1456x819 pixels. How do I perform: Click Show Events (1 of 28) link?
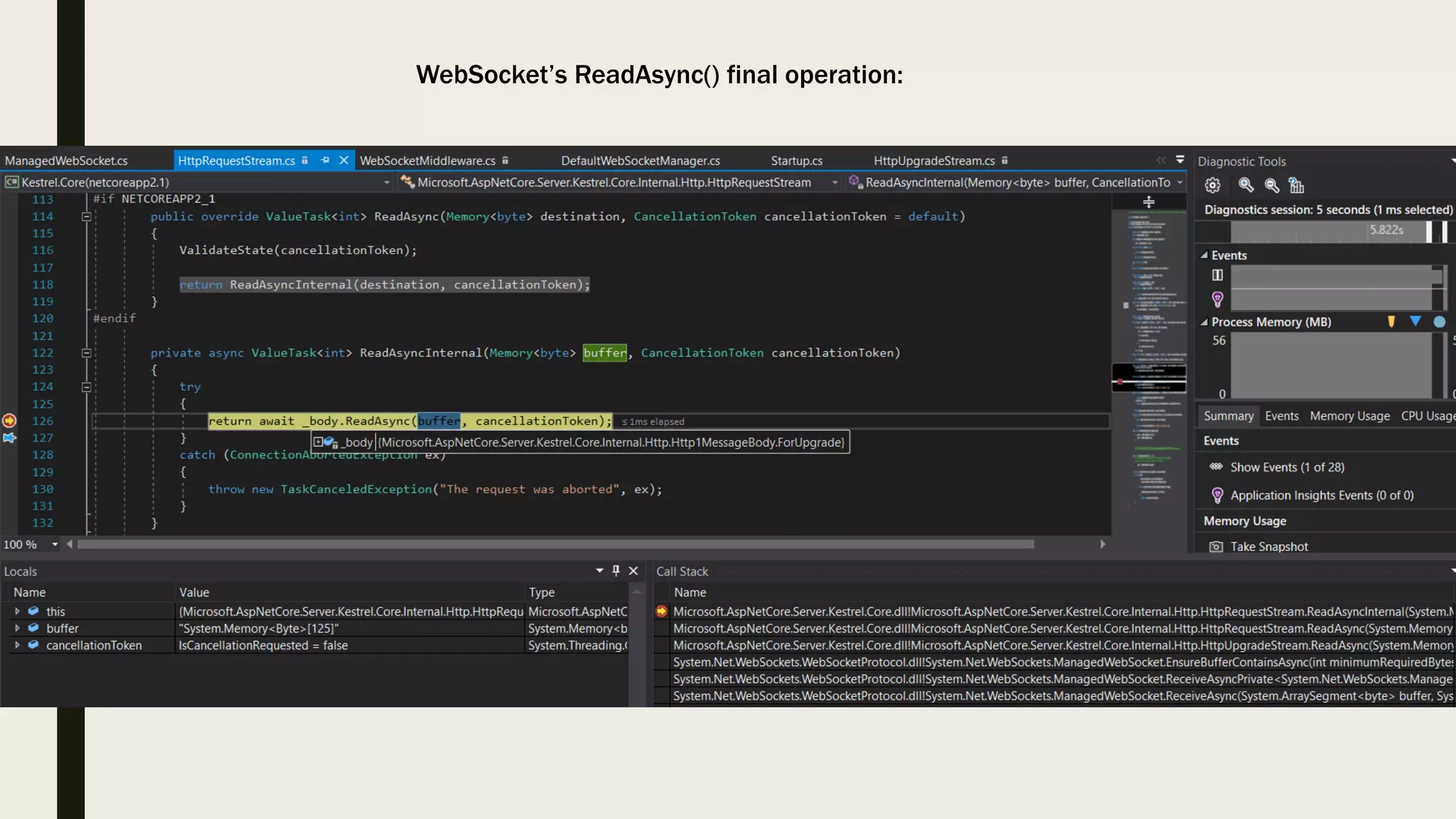[x=1288, y=467]
